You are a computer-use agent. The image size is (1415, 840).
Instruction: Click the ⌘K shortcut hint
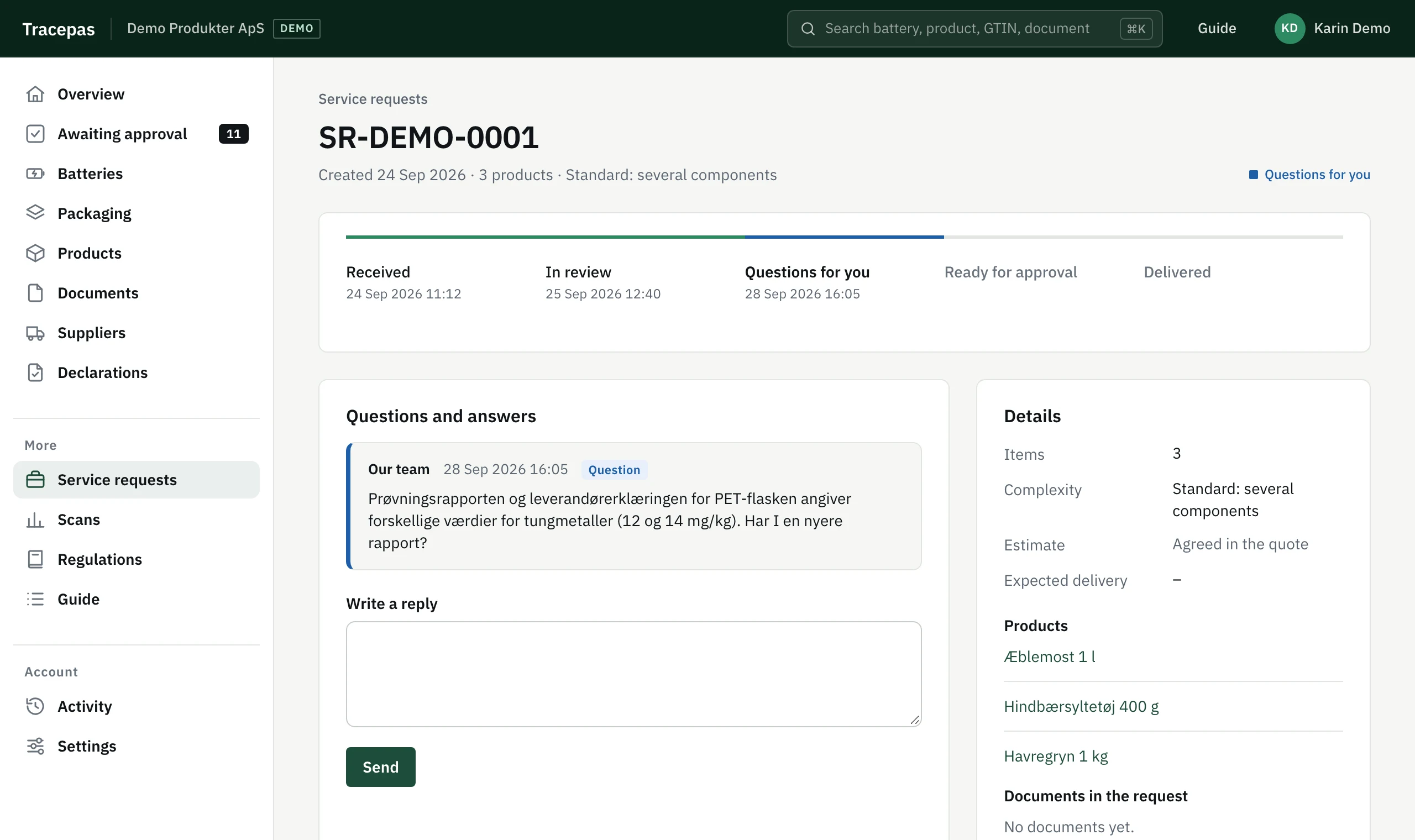(x=1135, y=28)
